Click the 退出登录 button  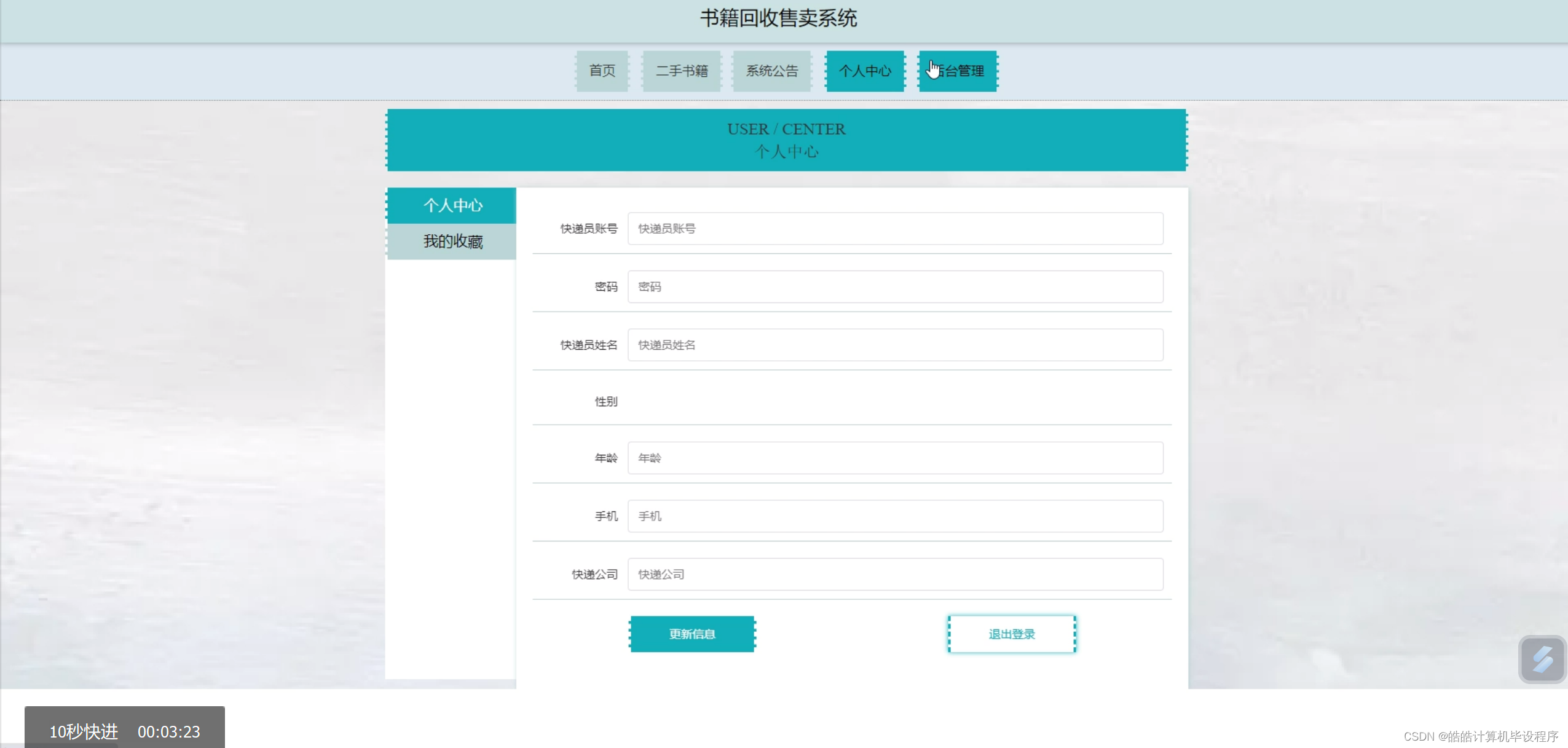pyautogui.click(x=1012, y=634)
